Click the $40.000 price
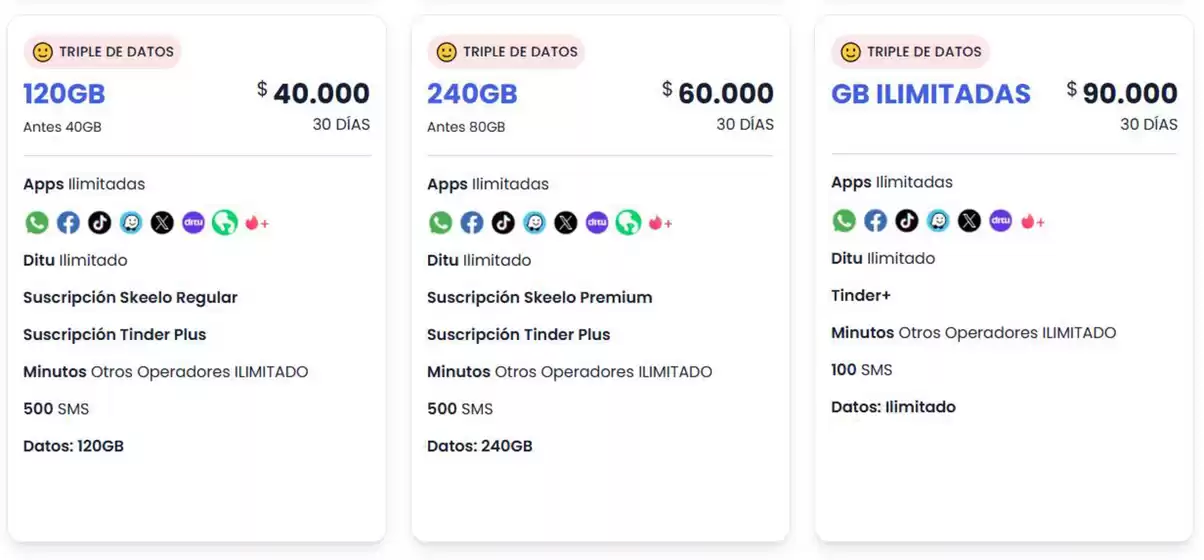 (314, 93)
